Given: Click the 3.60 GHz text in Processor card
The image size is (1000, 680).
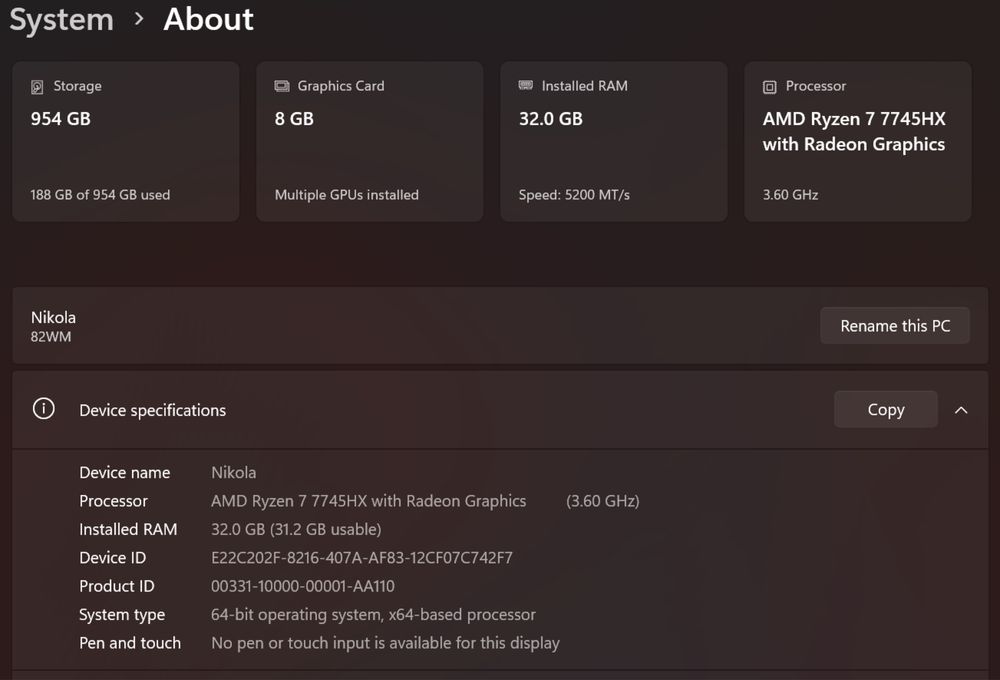Looking at the screenshot, I should (790, 195).
